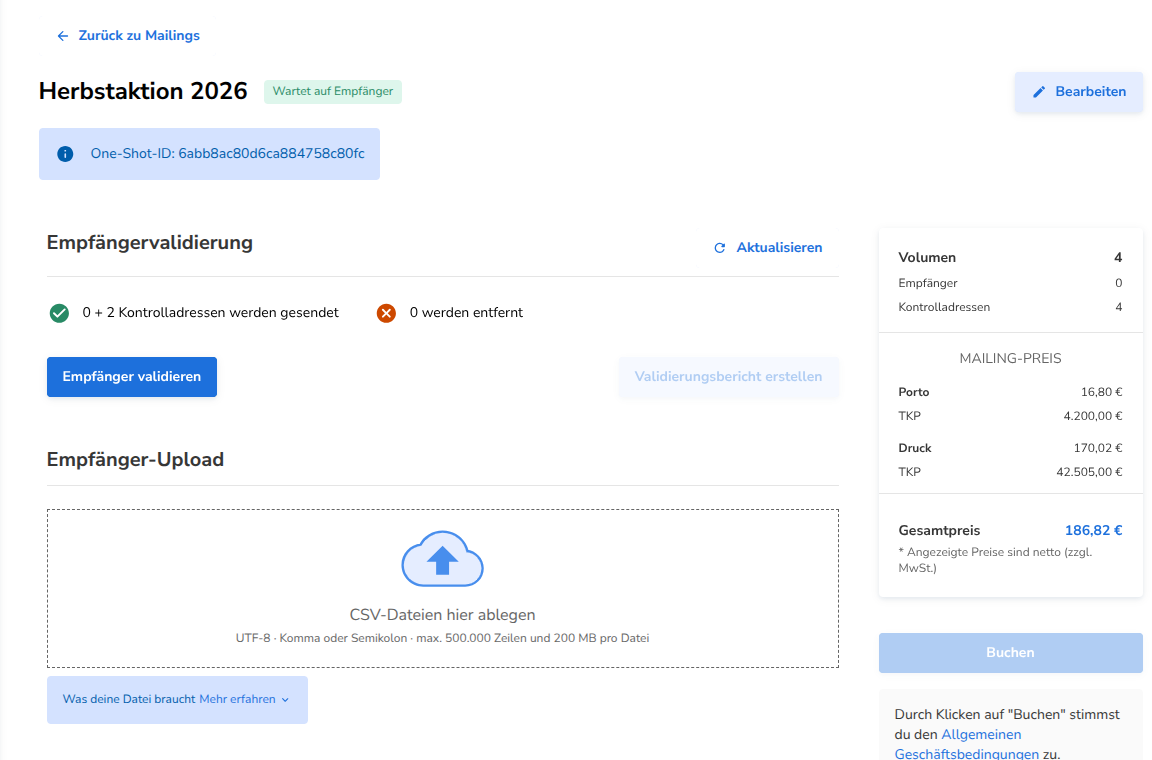Go back via Zurück zu Mailings link
The image size is (1152, 760).
[x=139, y=35]
